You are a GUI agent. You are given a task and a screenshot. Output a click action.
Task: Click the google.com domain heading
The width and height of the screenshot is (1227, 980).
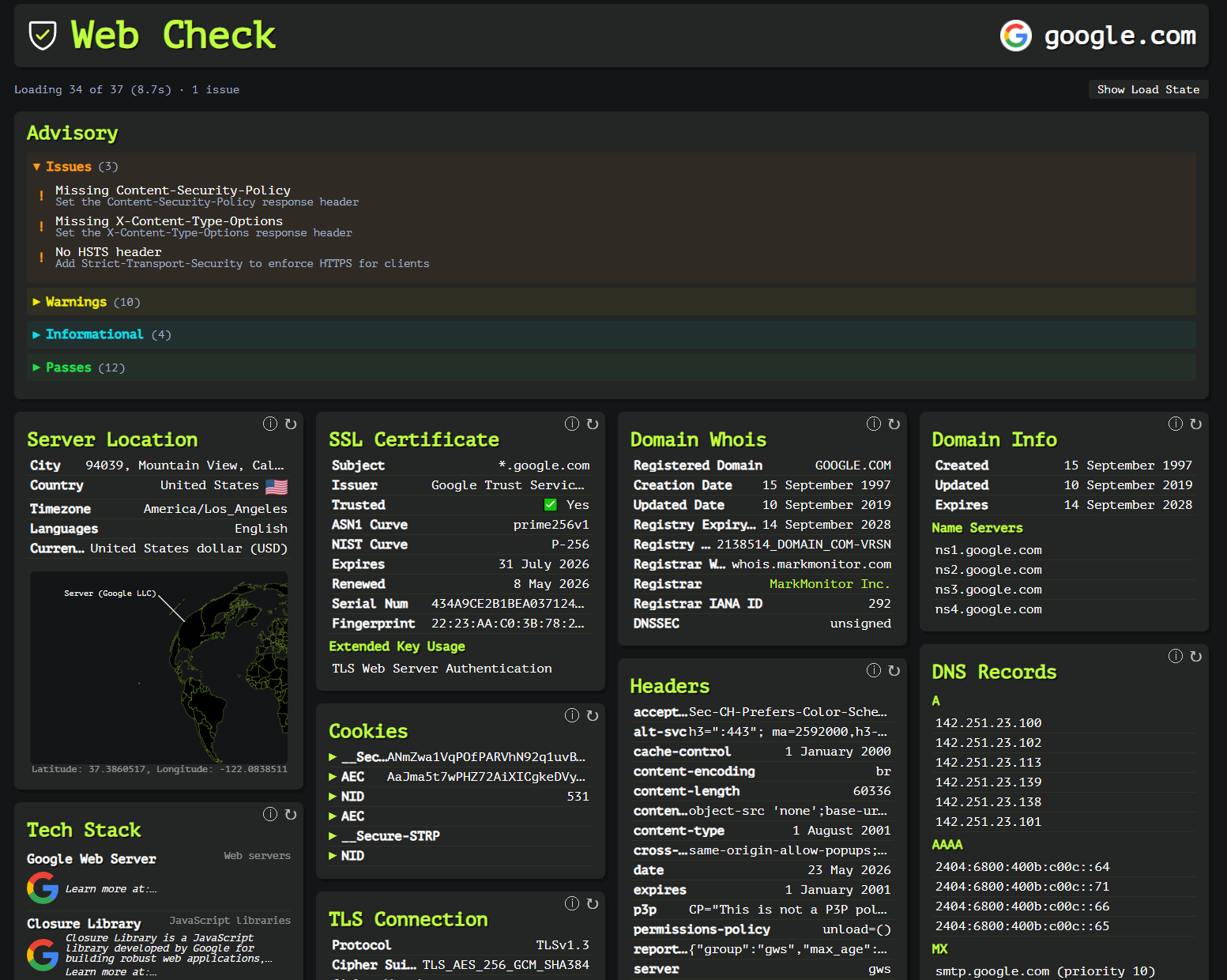[1120, 36]
